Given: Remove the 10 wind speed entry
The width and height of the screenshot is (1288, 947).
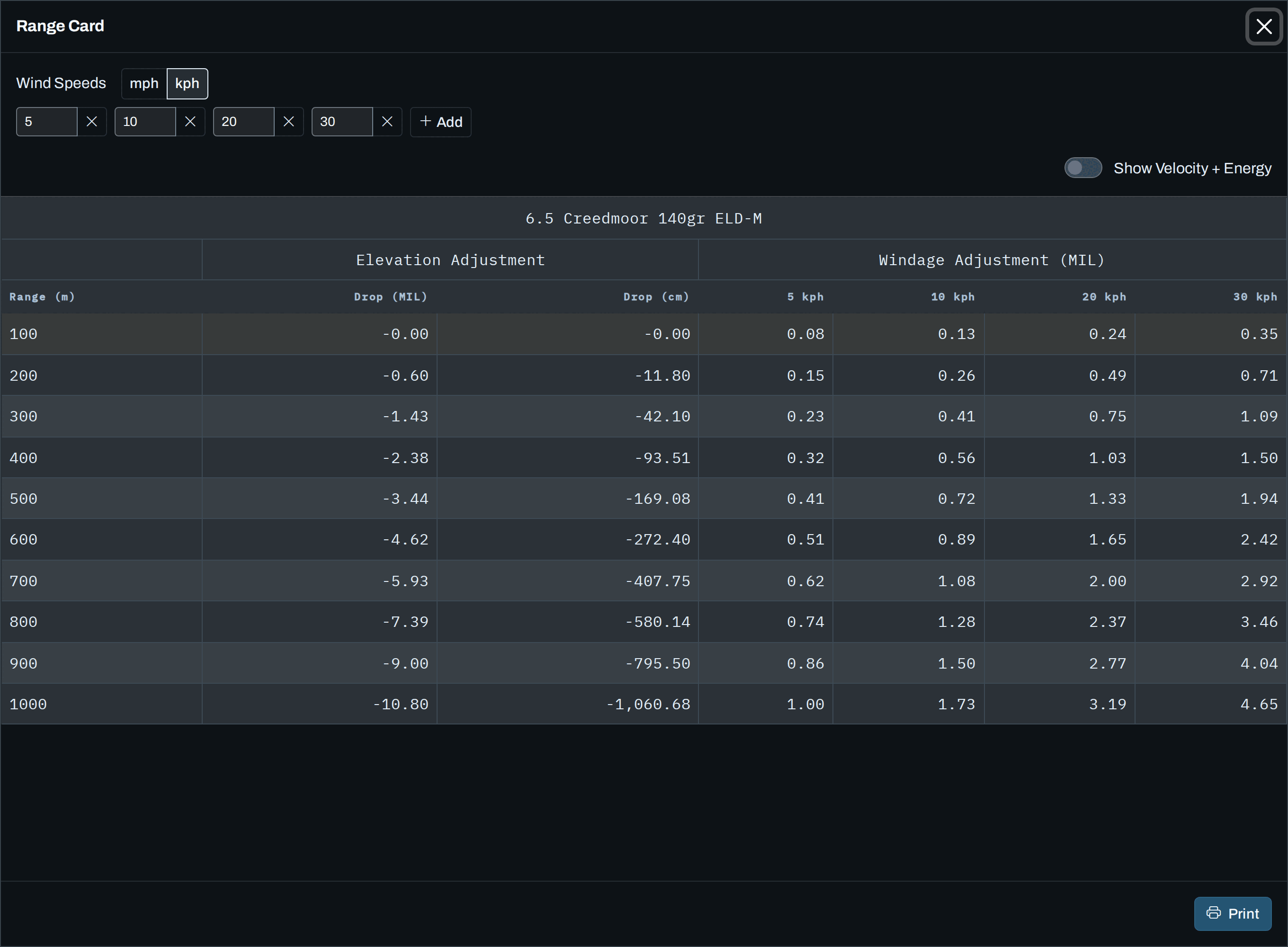Looking at the screenshot, I should pos(190,122).
